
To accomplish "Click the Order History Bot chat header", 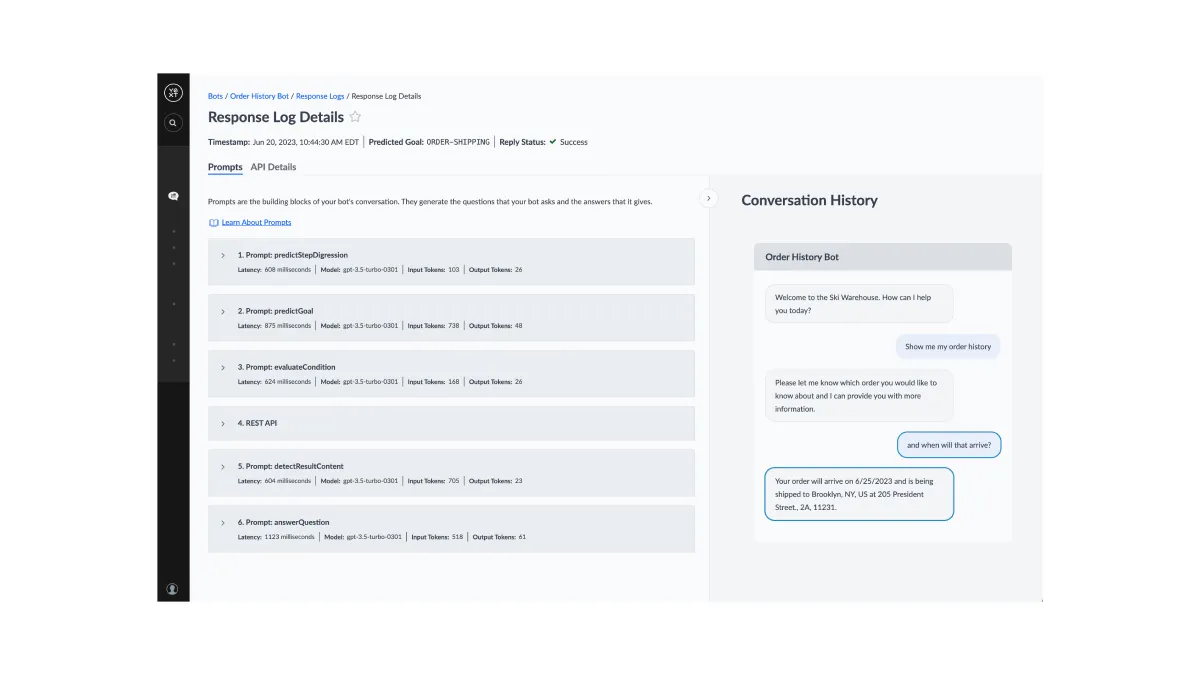I will point(883,257).
